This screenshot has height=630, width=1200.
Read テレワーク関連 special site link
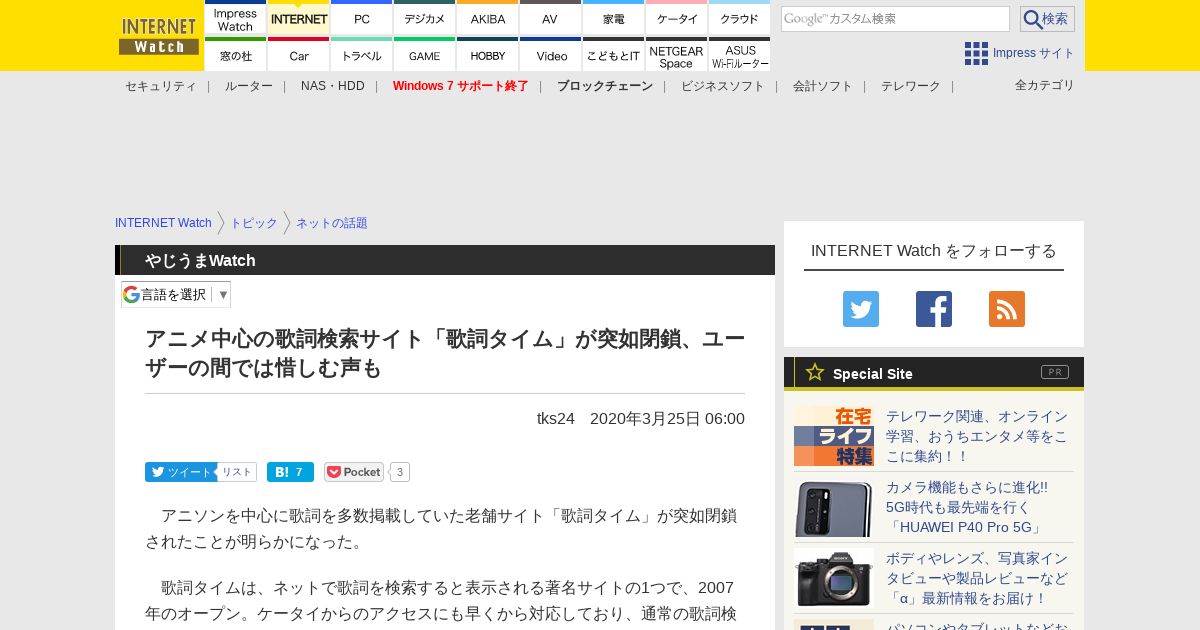point(977,436)
